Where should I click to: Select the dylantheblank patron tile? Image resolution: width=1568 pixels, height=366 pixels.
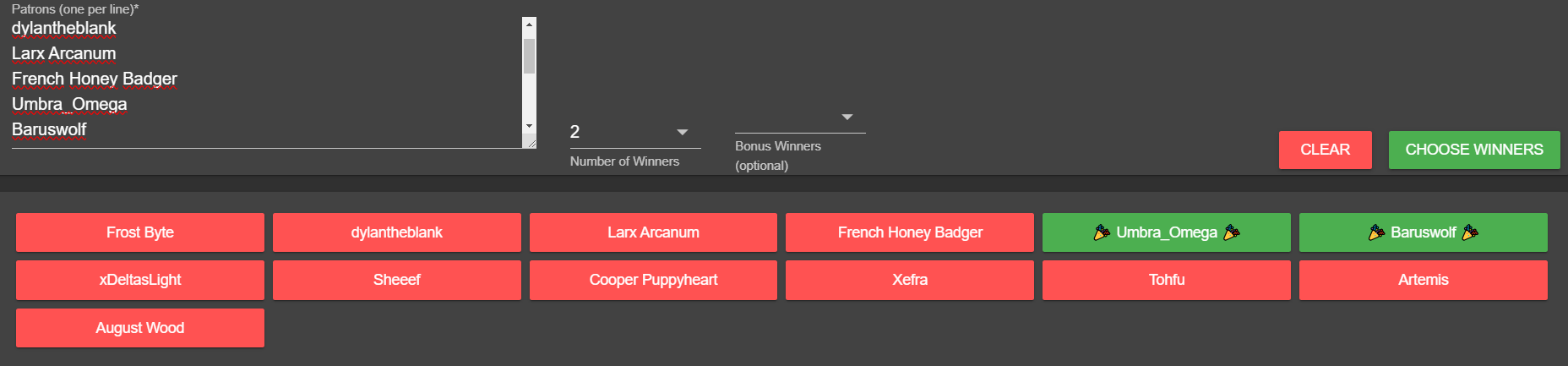(x=397, y=232)
